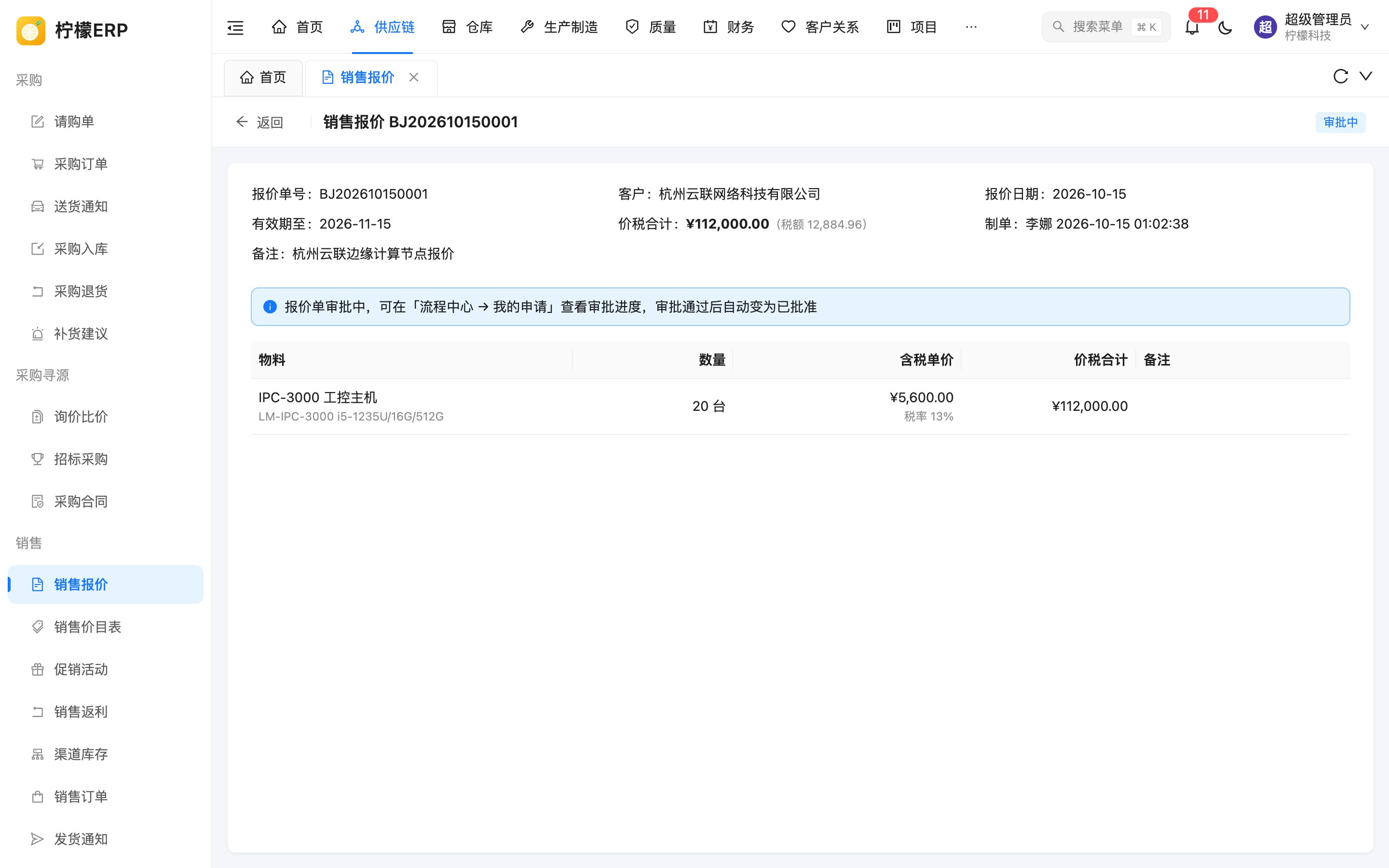Click the 审批中 status tag
The height and width of the screenshot is (868, 1389).
[1340, 122]
